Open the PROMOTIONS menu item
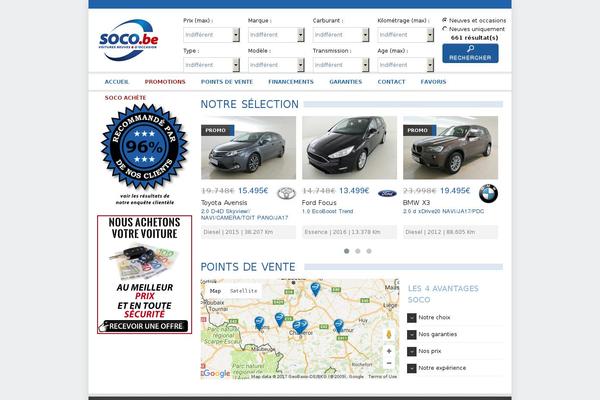Image resolution: width=600 pixels, height=400 pixels. point(165,82)
